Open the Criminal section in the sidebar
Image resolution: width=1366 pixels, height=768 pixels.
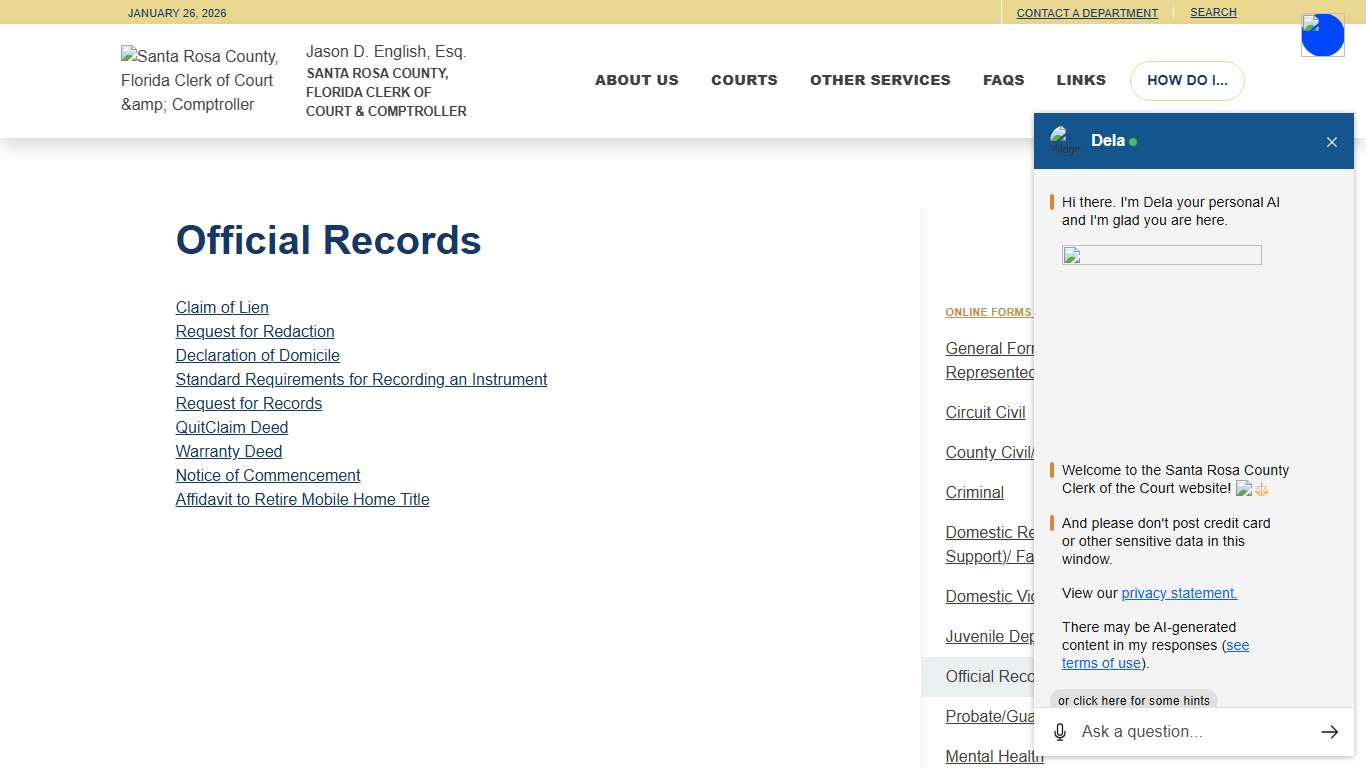pyautogui.click(x=974, y=492)
